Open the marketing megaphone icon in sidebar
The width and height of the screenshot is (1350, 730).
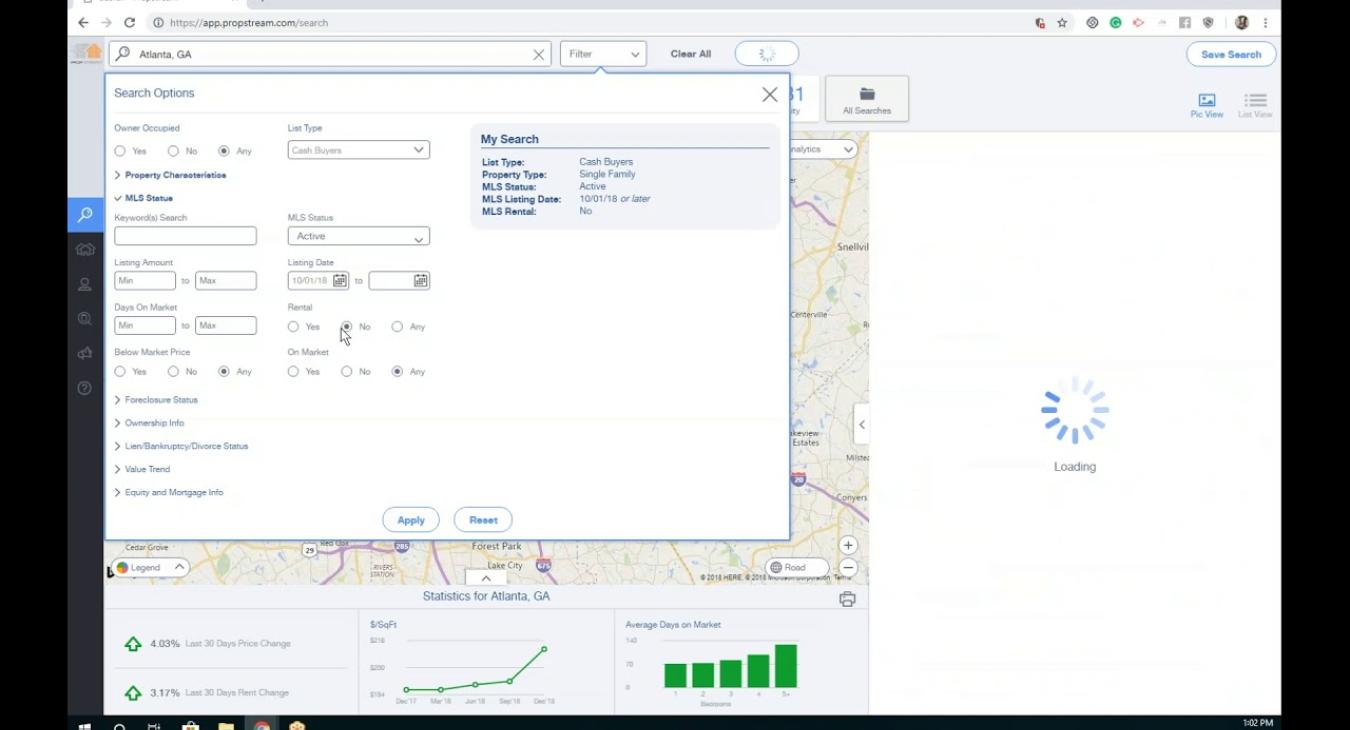coord(85,353)
